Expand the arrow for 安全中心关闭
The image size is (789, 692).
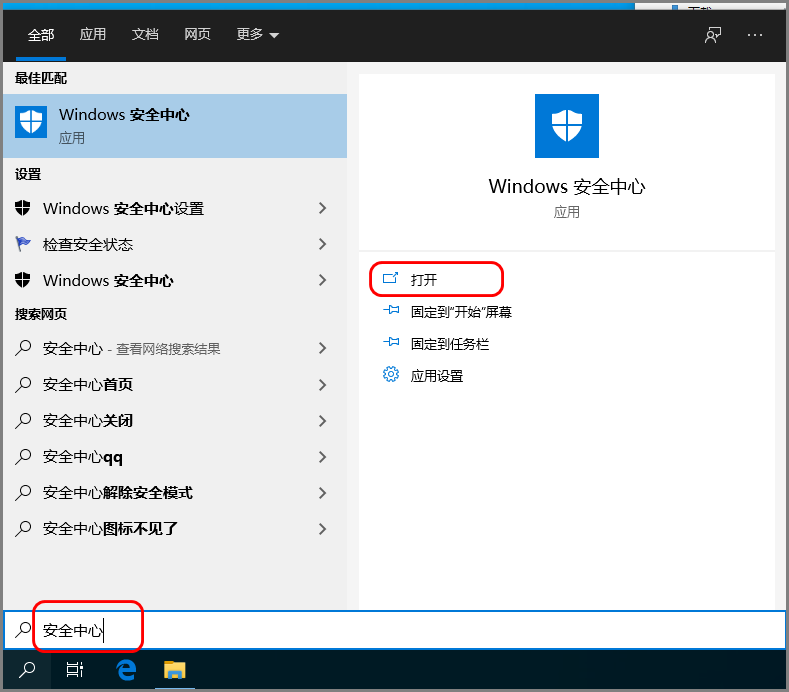[x=323, y=421]
